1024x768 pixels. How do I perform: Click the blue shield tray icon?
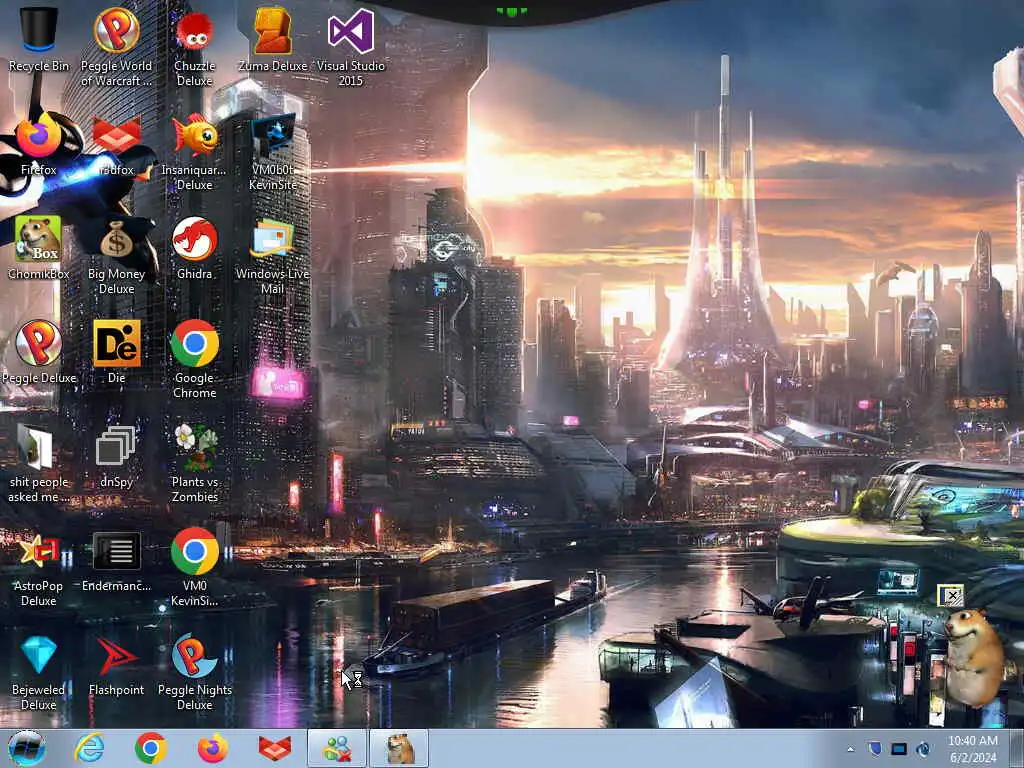click(874, 748)
